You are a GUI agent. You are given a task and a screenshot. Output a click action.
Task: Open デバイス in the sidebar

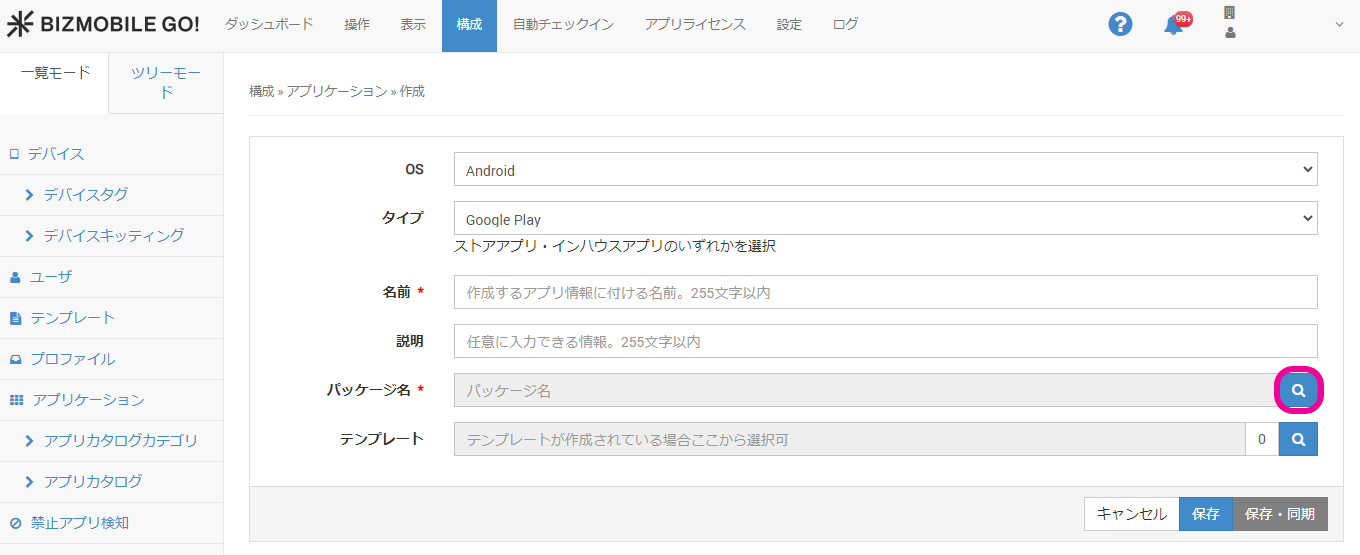pyautogui.click(x=56, y=154)
